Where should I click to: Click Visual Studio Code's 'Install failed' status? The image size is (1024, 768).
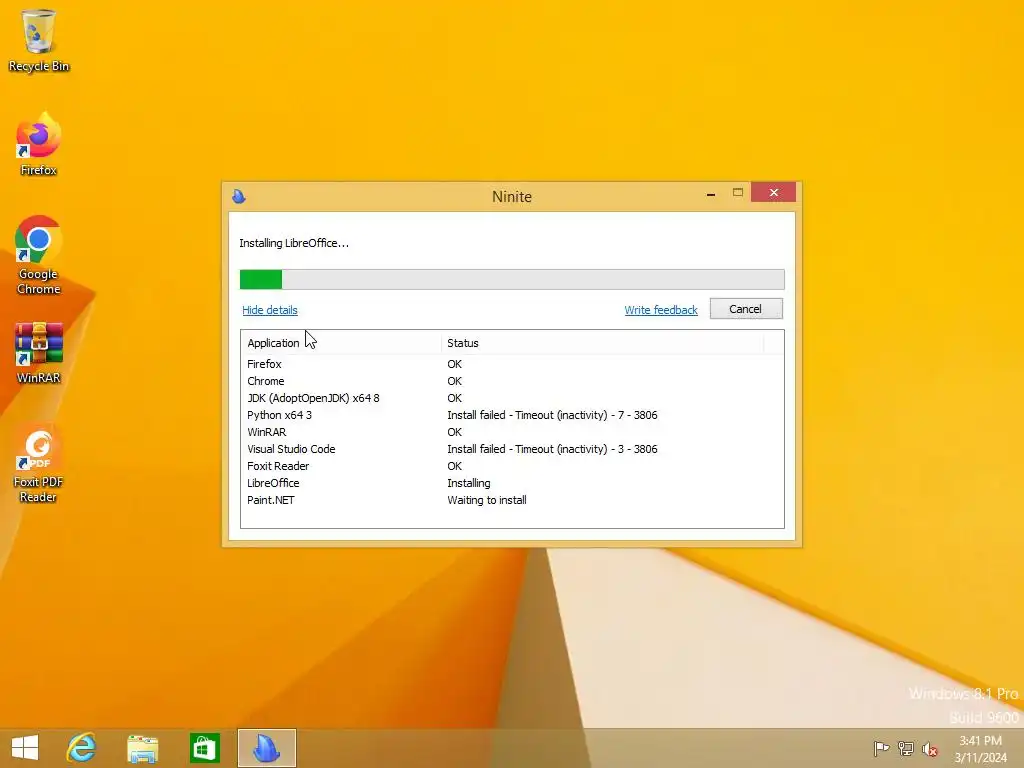552,449
